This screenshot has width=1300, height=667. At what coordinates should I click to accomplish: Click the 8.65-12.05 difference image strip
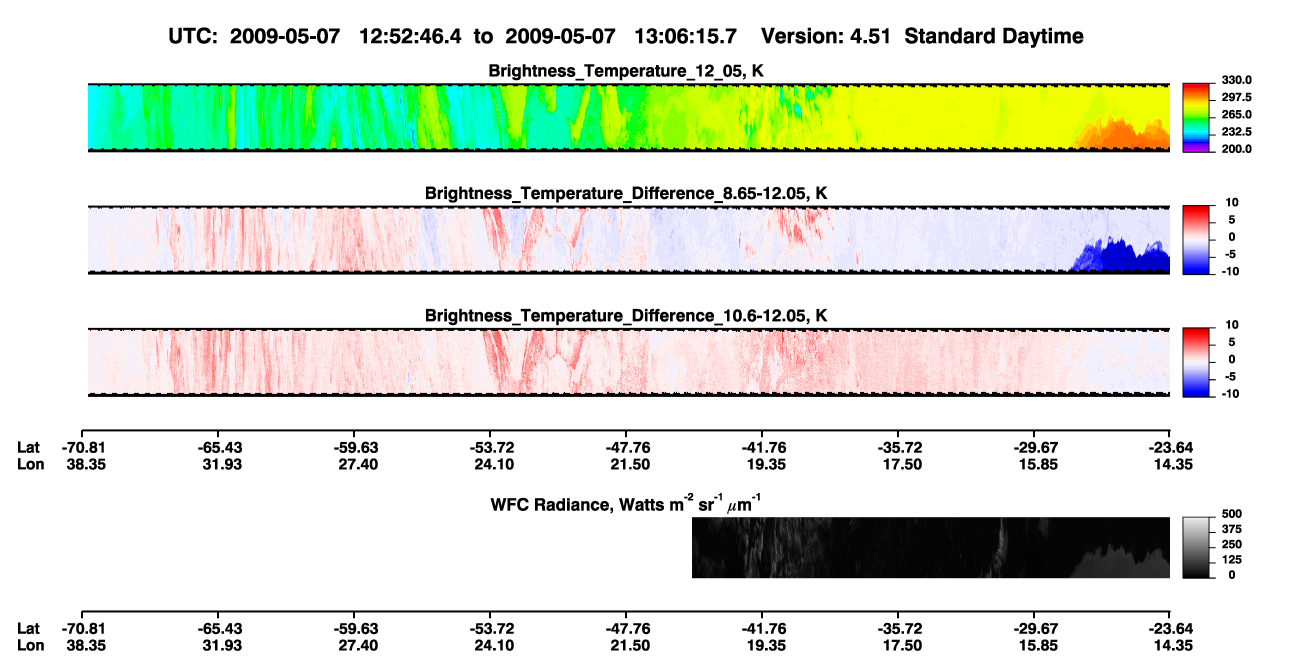629,239
